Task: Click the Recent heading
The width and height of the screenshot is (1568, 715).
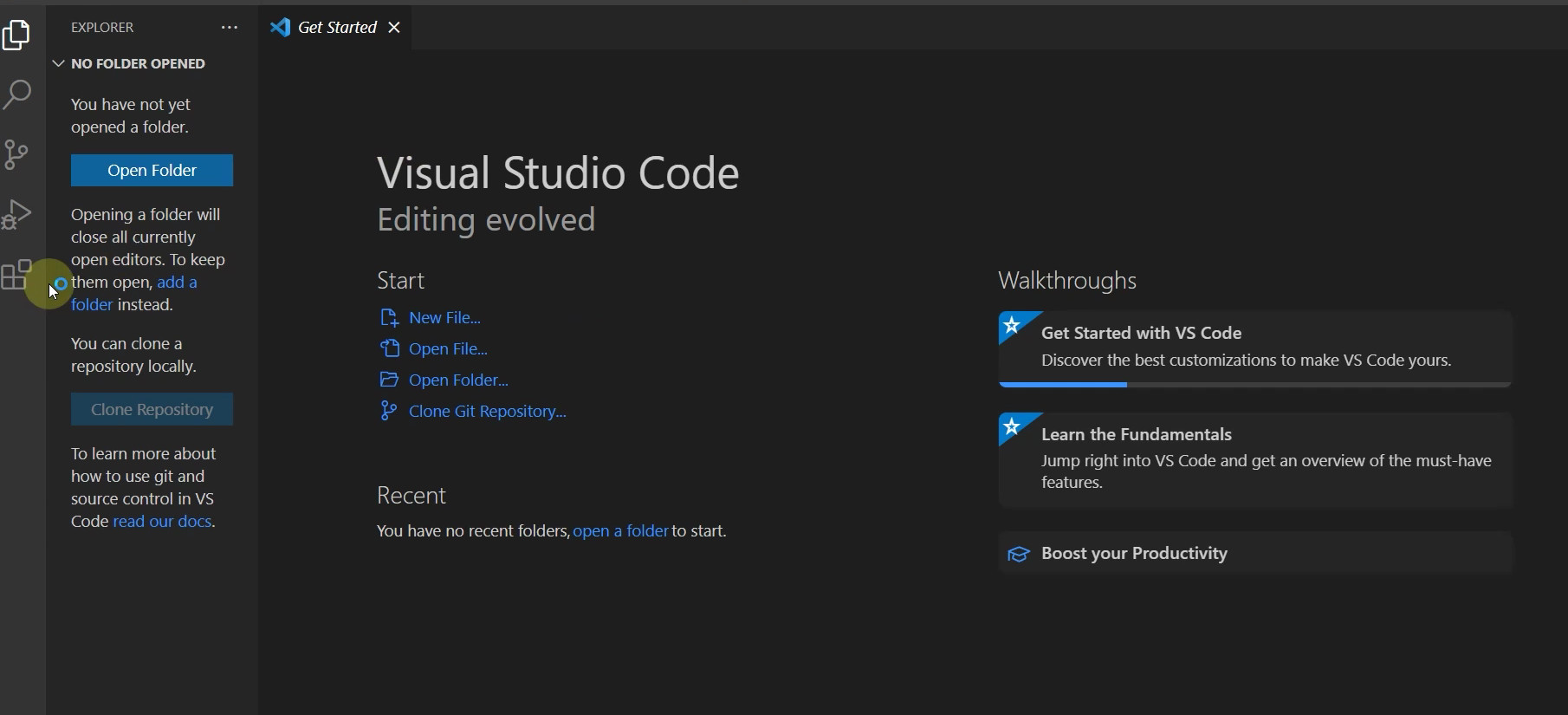Action: (411, 496)
